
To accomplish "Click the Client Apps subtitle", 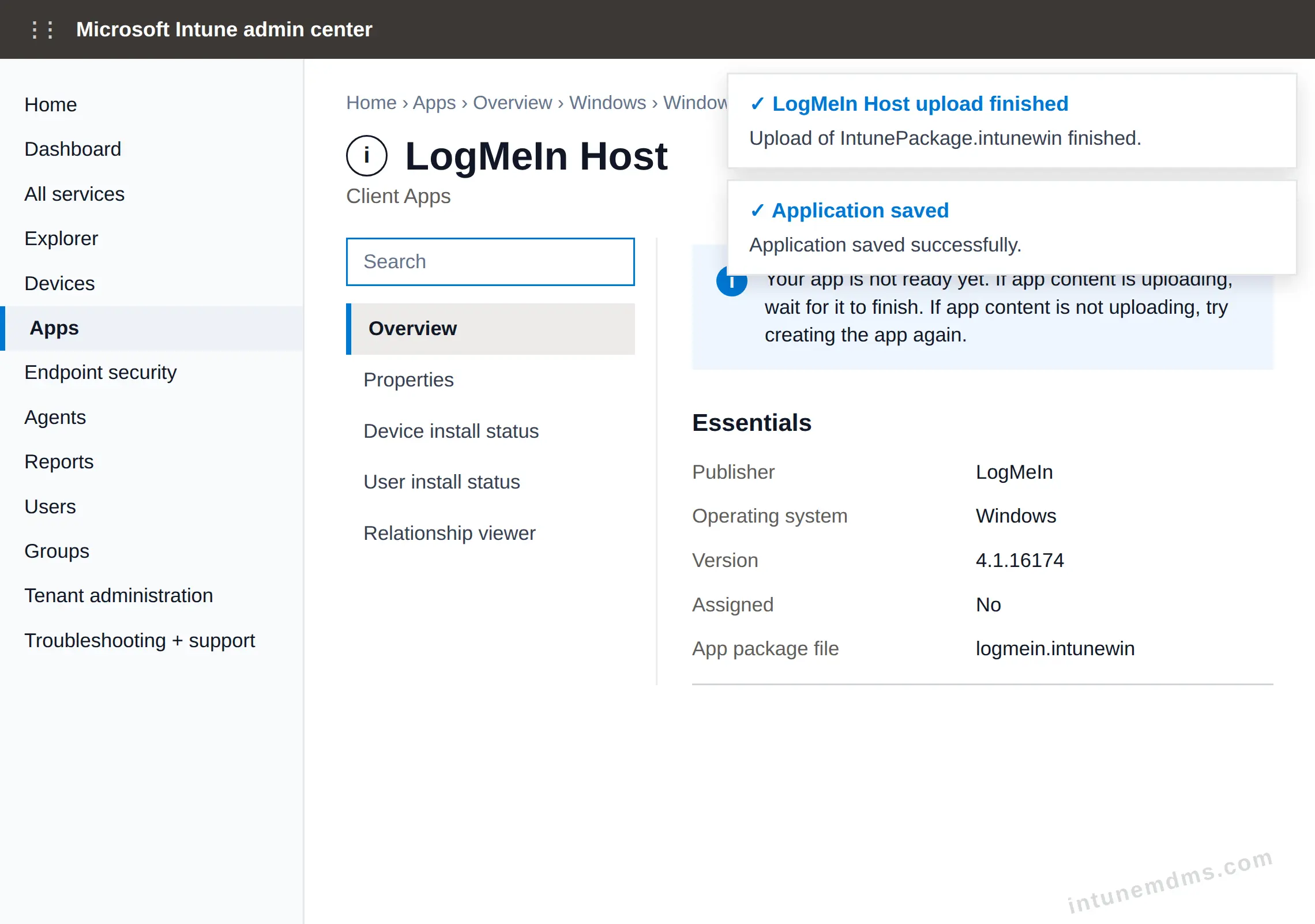I will (x=399, y=196).
